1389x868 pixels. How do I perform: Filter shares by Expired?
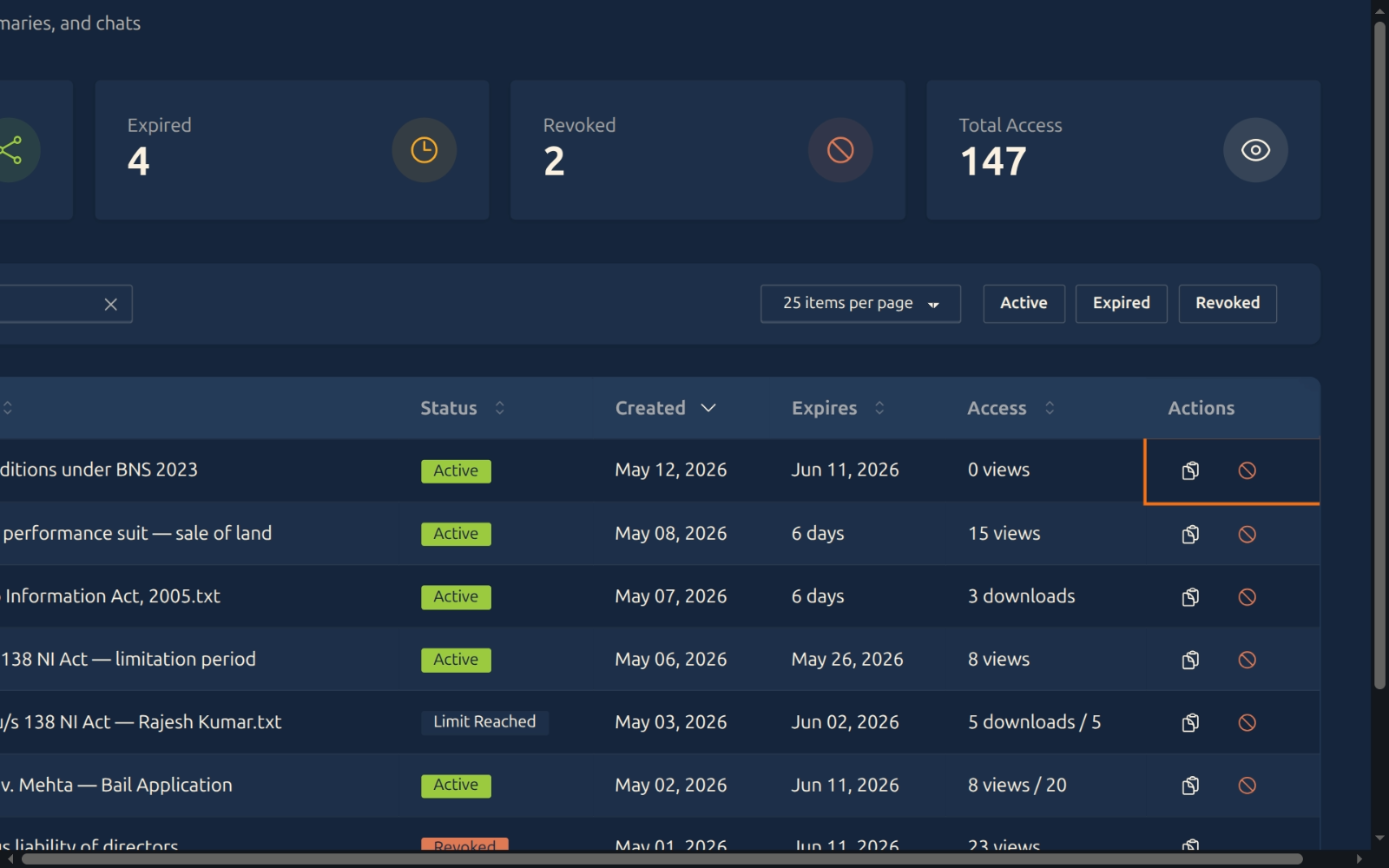(x=1121, y=304)
